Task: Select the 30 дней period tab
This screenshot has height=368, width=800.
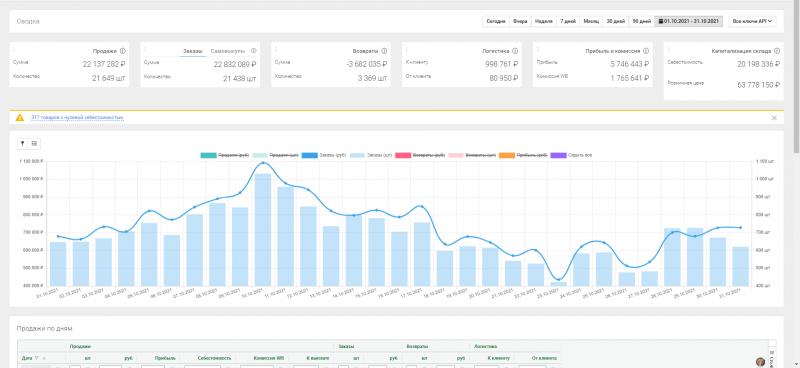Action: 615,21
